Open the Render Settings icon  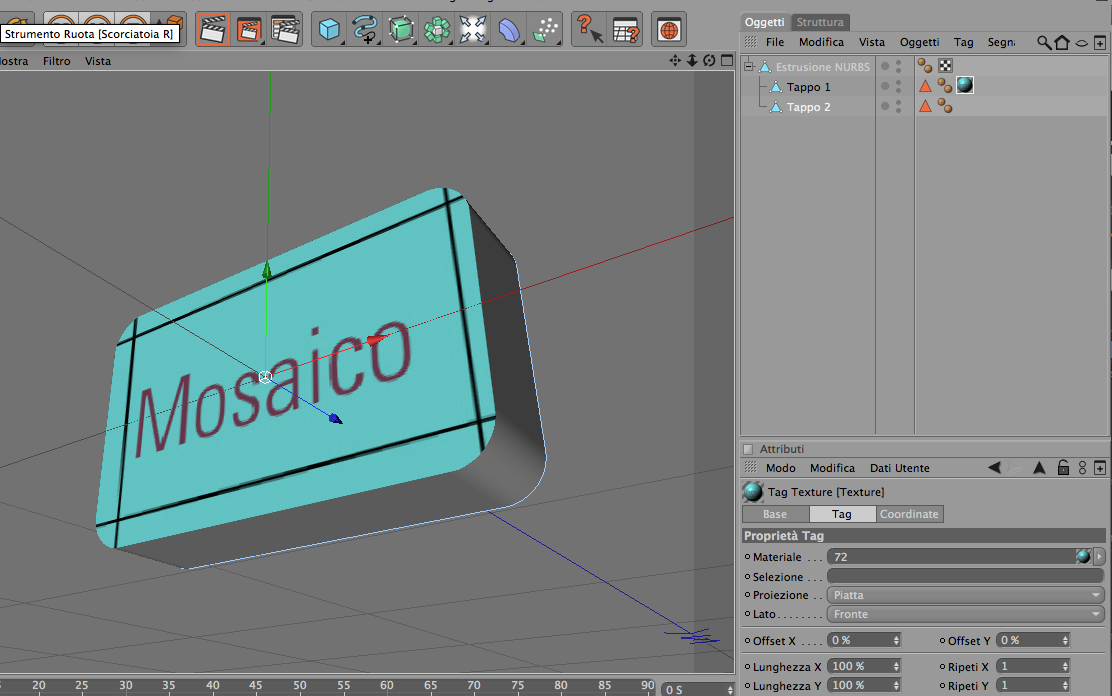tap(285, 30)
